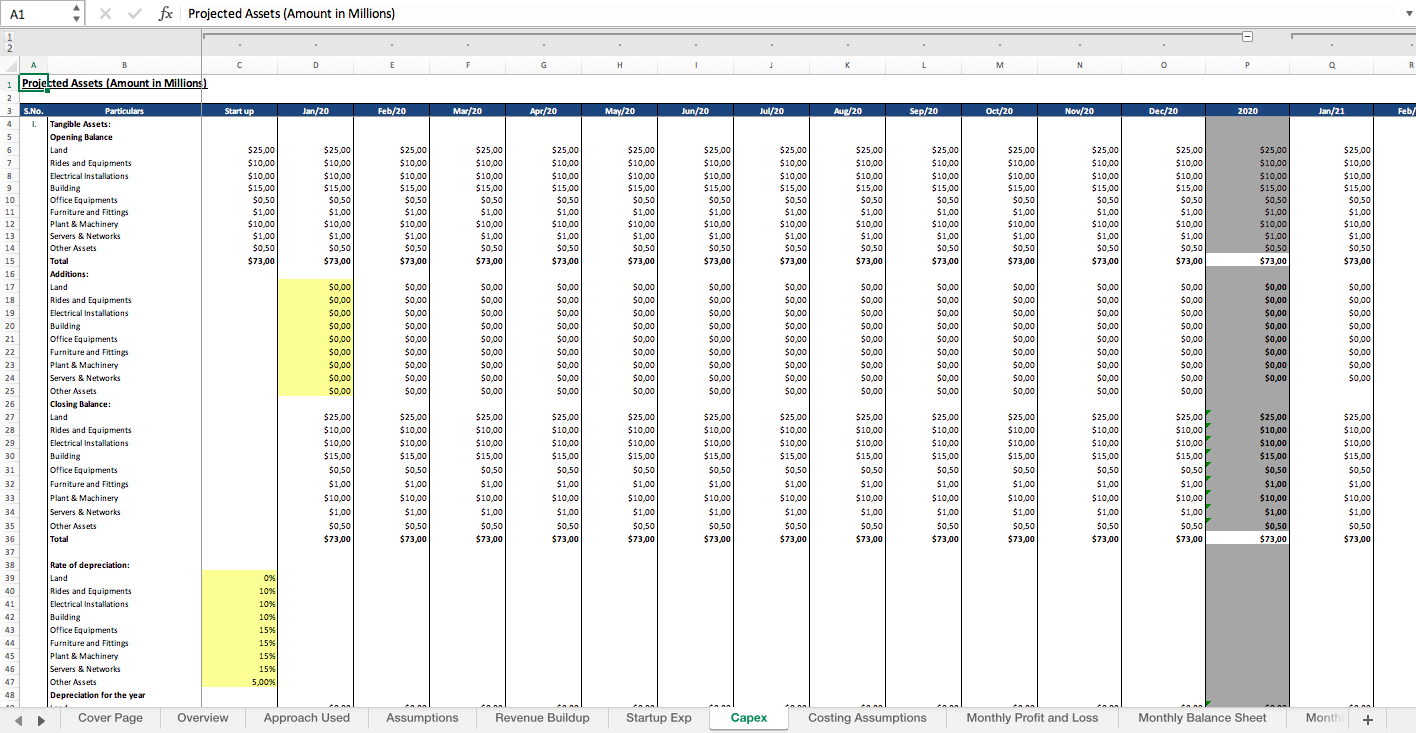Collapse the column group with the minus button
The width and height of the screenshot is (1416, 733).
[x=1247, y=37]
